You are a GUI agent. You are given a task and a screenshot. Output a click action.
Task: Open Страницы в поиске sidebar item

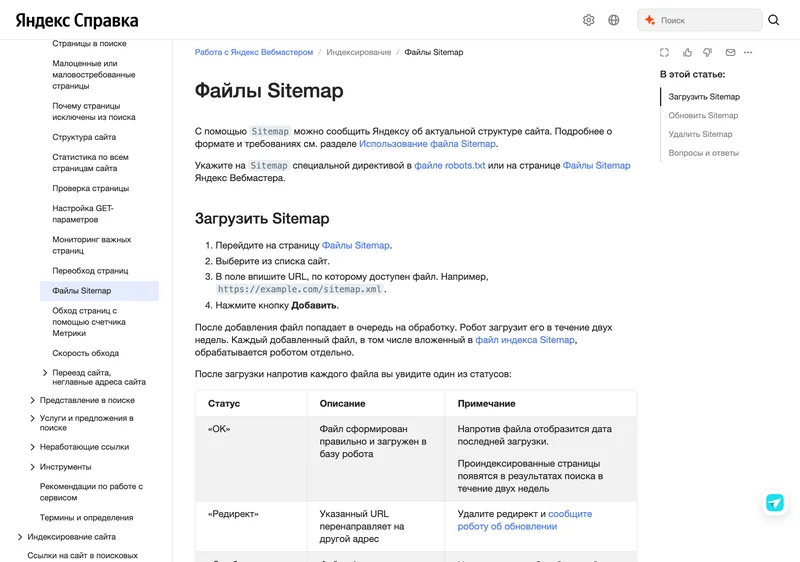89,43
